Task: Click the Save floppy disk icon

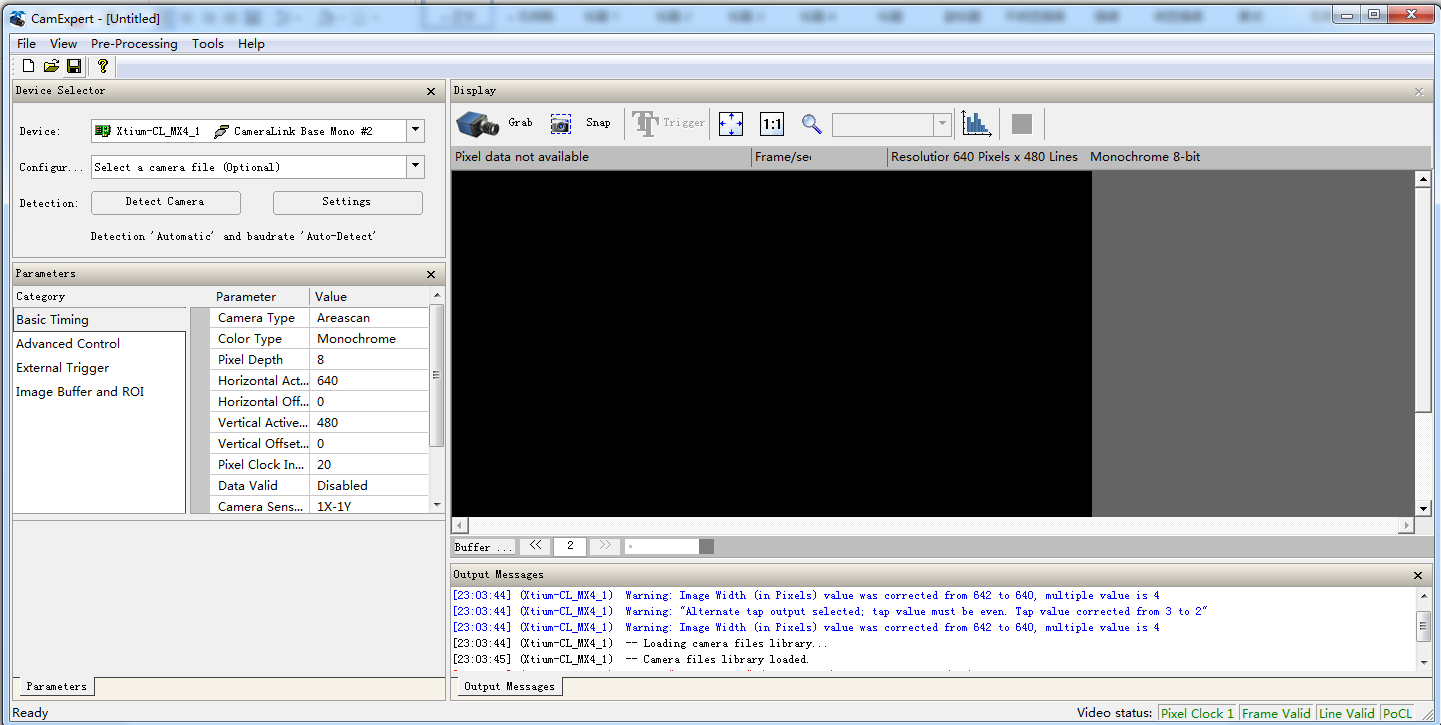Action: [74, 66]
